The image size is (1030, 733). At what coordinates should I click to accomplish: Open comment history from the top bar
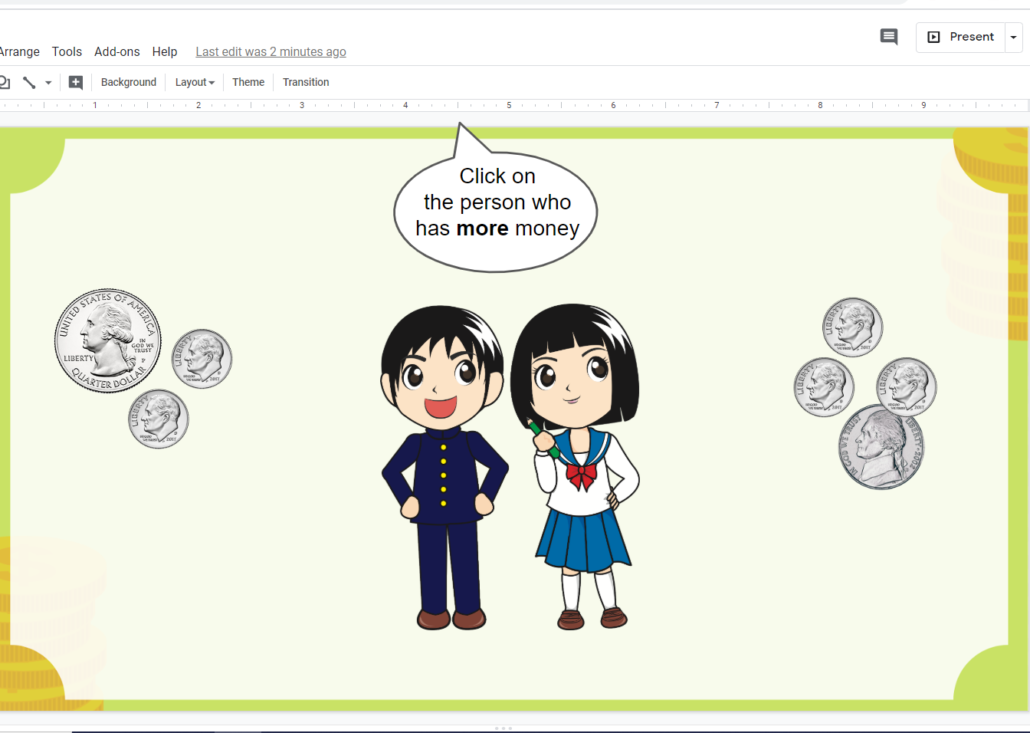(889, 36)
